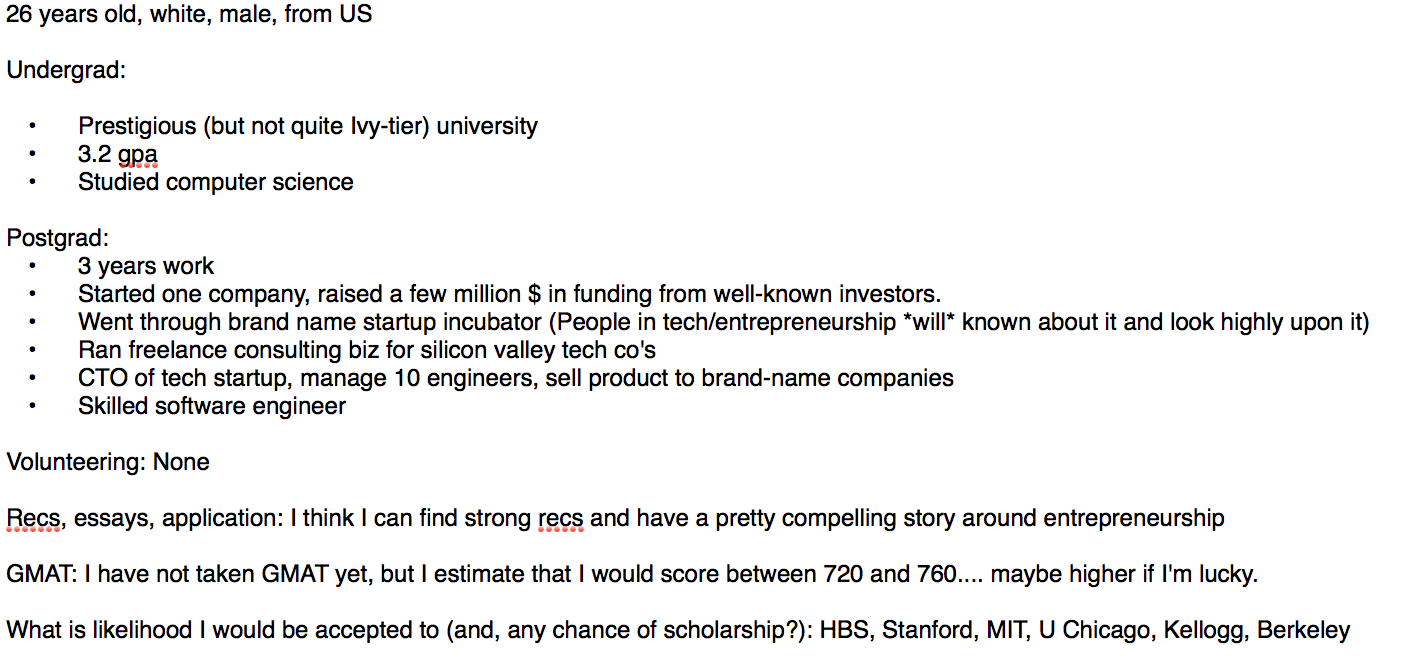Click the word "Berkeley" at document end

point(1303,630)
